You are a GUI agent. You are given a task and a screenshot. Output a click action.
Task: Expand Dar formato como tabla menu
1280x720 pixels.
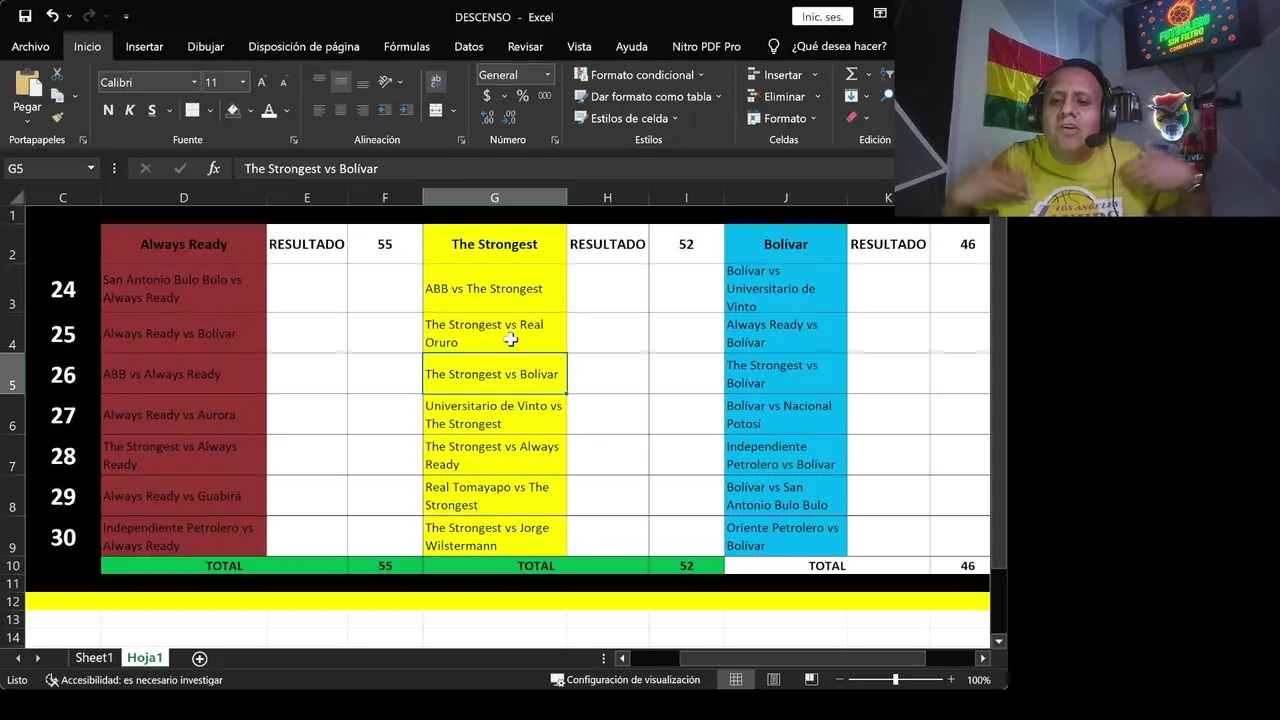(x=648, y=96)
